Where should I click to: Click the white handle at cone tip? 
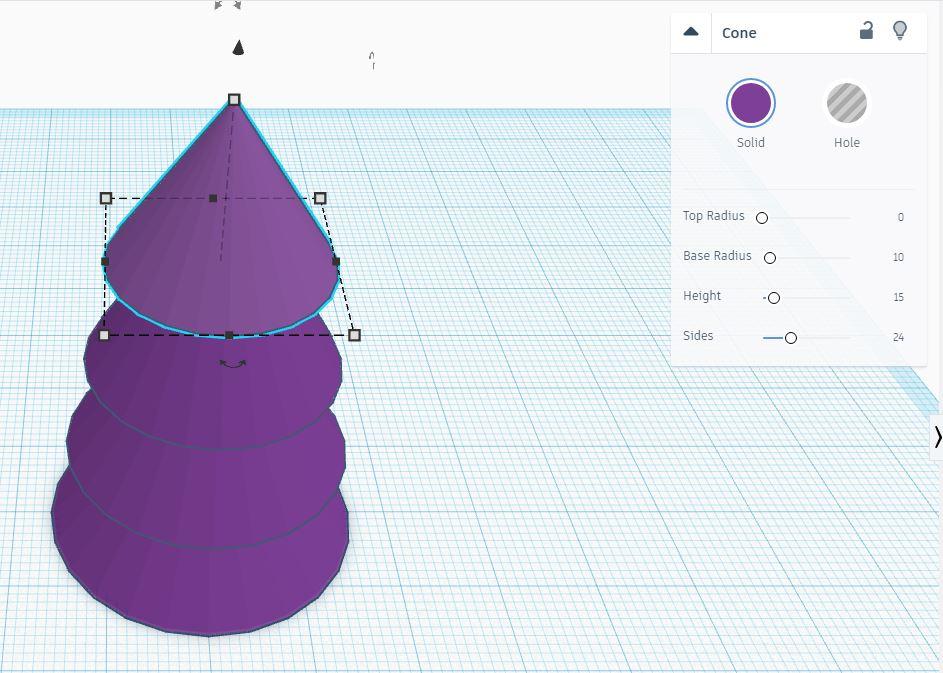(x=234, y=99)
